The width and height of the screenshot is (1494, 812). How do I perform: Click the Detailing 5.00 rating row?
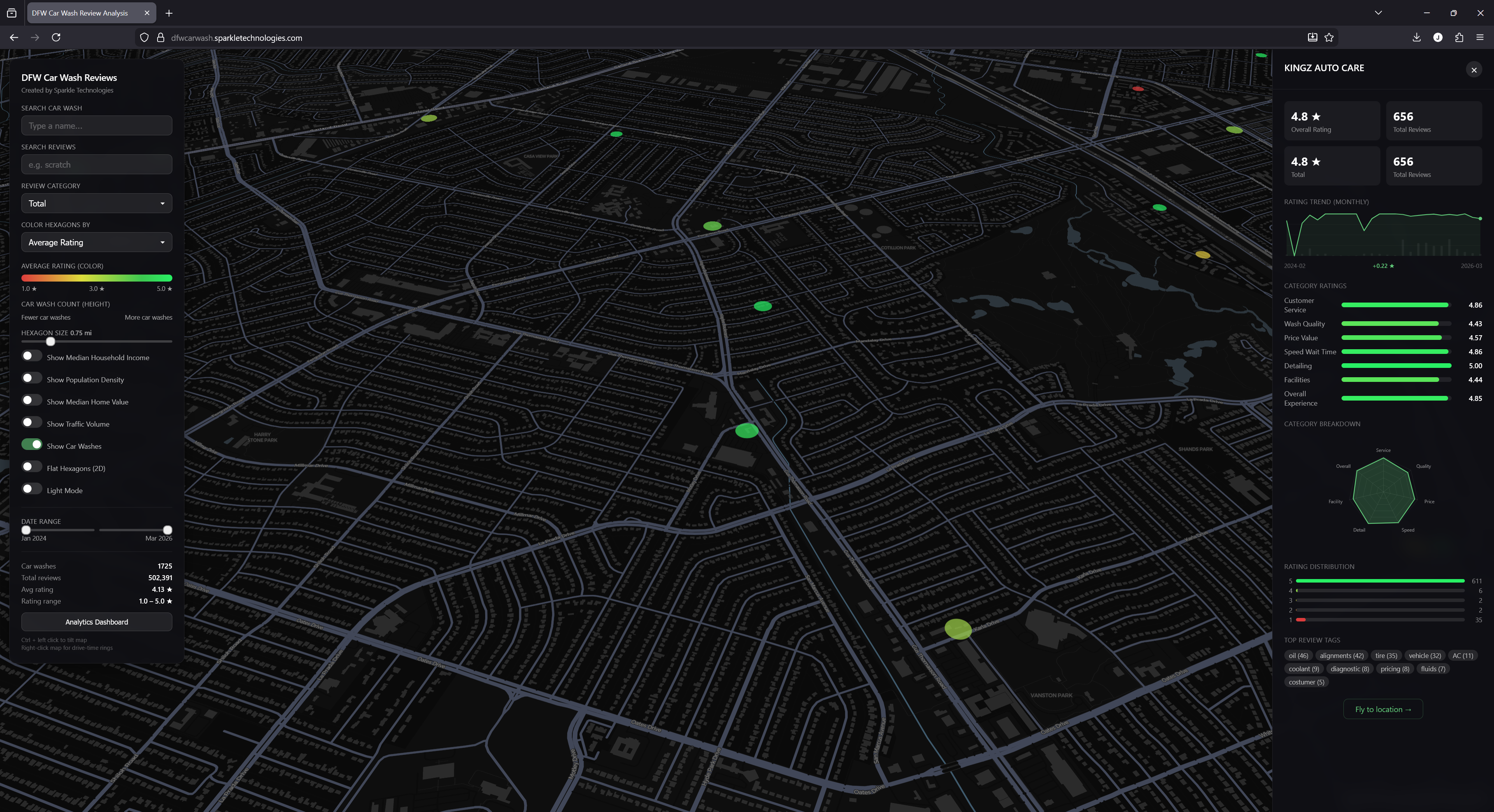[x=1383, y=366]
